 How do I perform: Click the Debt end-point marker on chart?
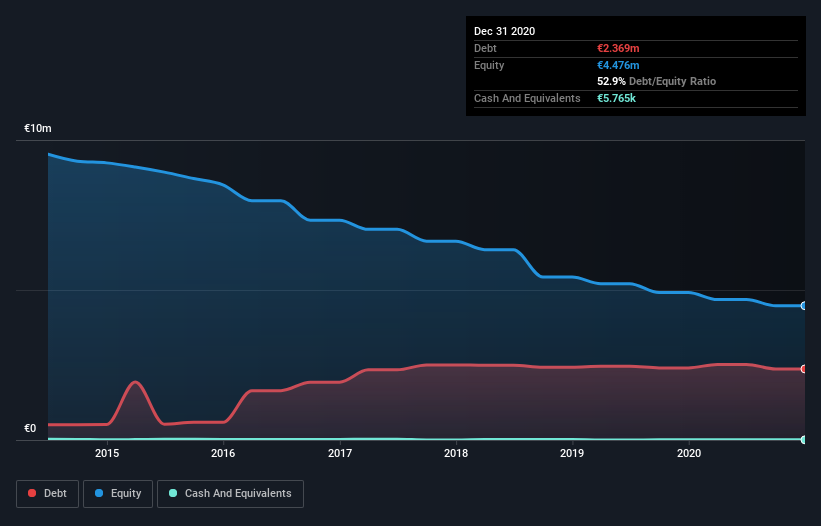click(804, 369)
